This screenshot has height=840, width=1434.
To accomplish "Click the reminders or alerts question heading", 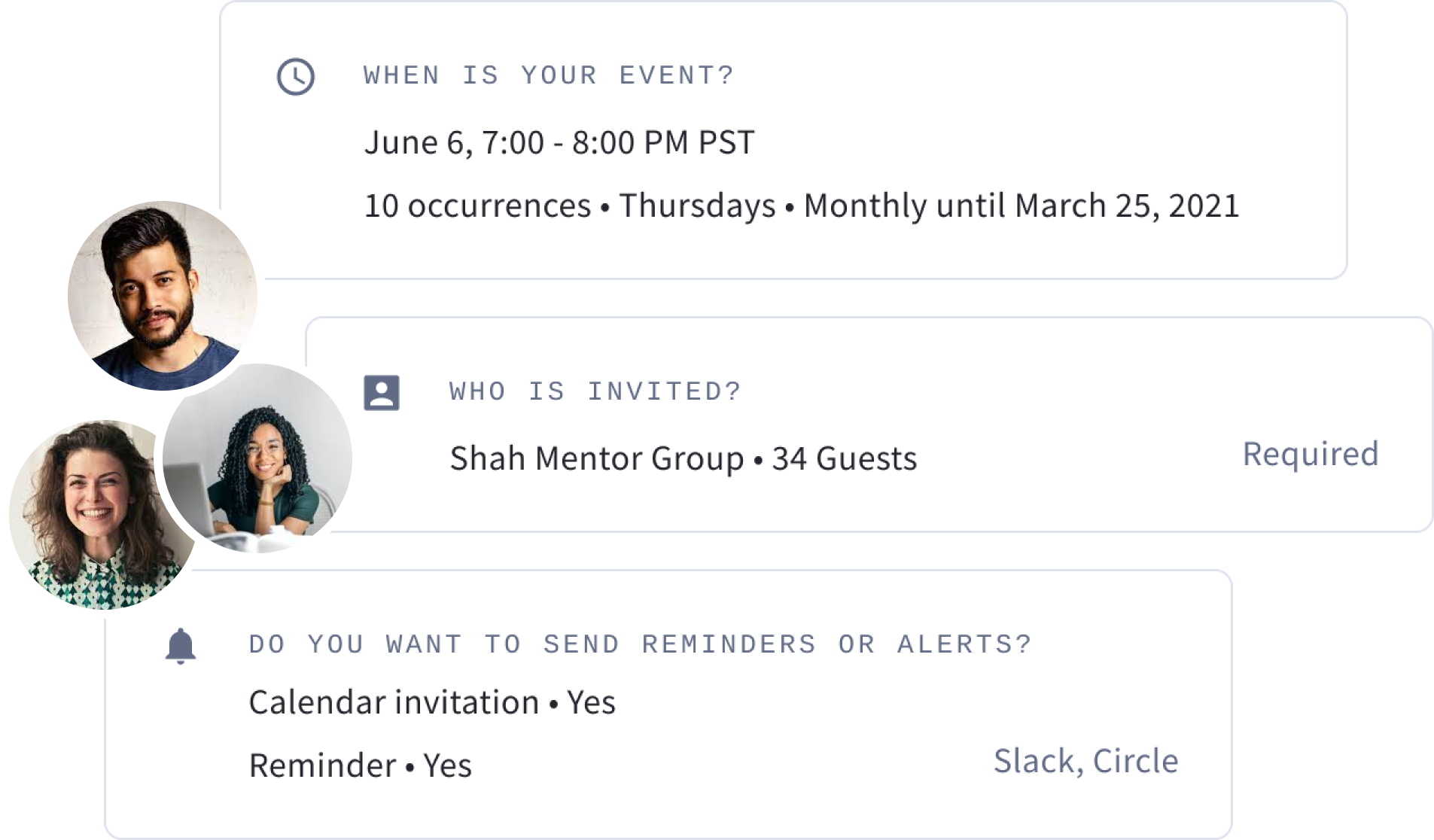I will coord(640,644).
